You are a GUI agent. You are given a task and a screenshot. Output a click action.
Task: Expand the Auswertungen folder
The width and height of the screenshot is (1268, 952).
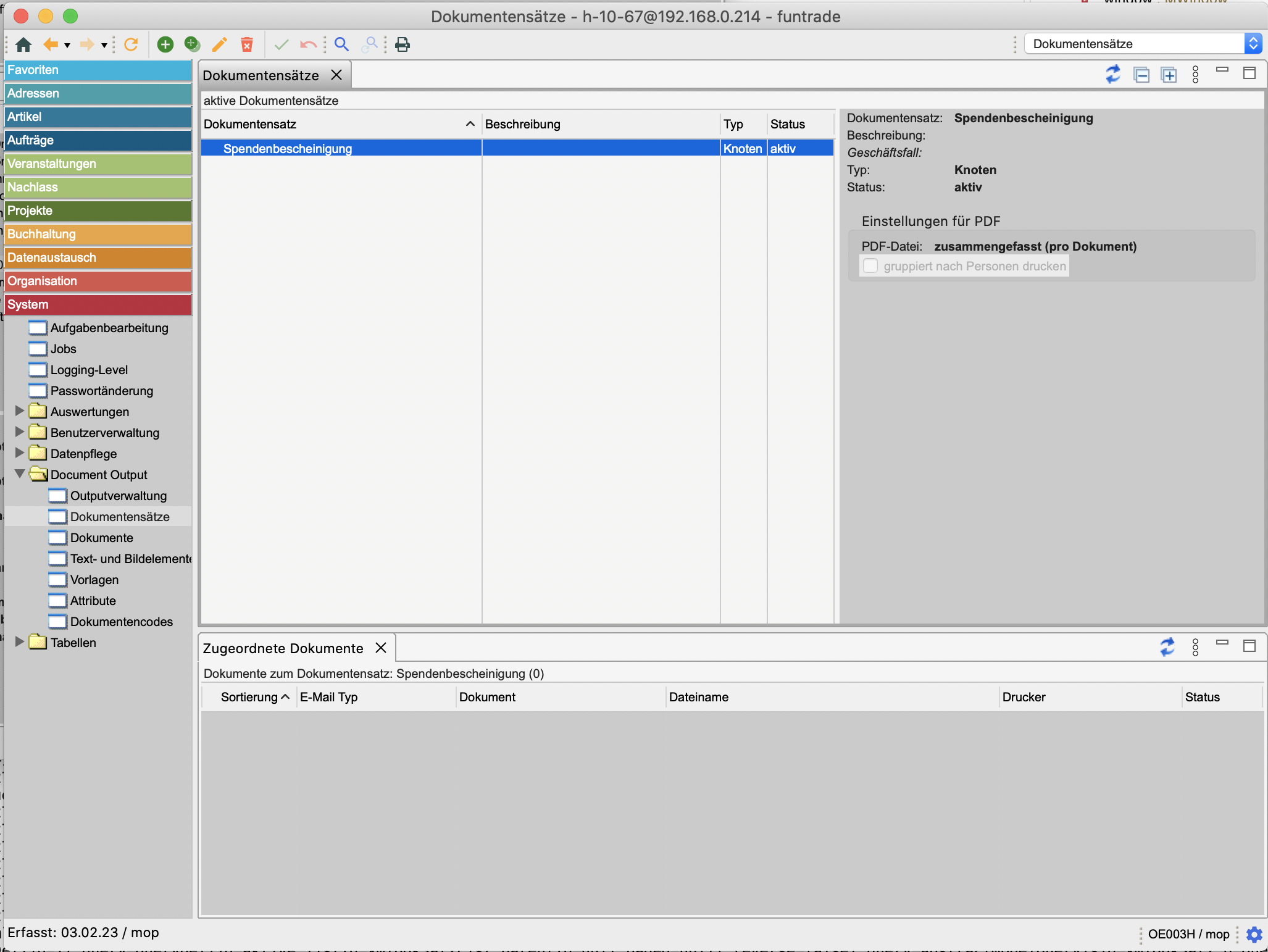pyautogui.click(x=20, y=411)
